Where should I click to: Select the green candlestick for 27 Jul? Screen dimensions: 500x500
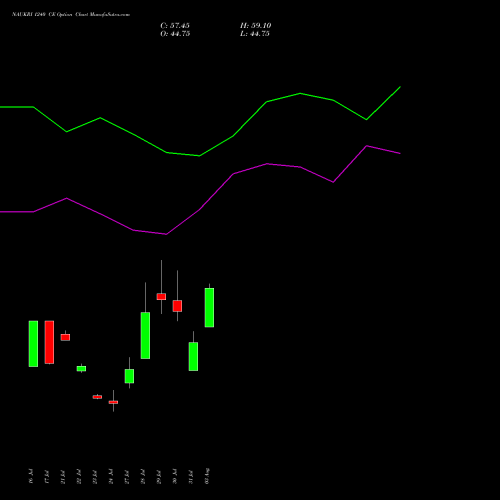(x=129, y=376)
